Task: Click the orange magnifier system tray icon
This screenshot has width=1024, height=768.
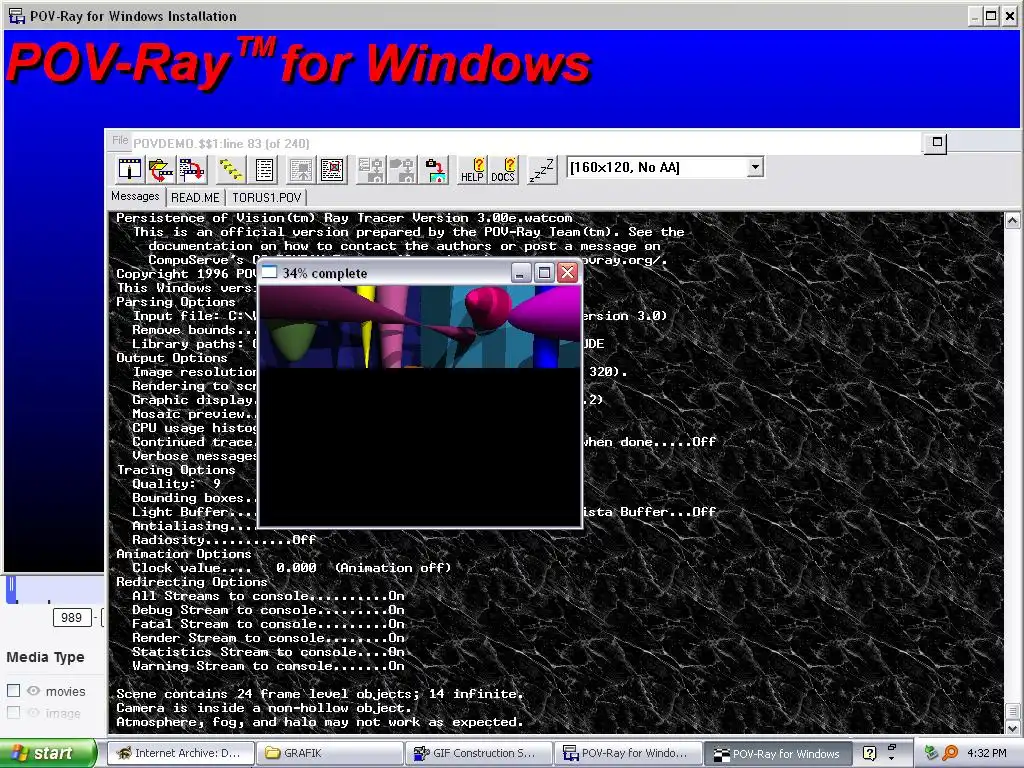Action: pos(950,753)
